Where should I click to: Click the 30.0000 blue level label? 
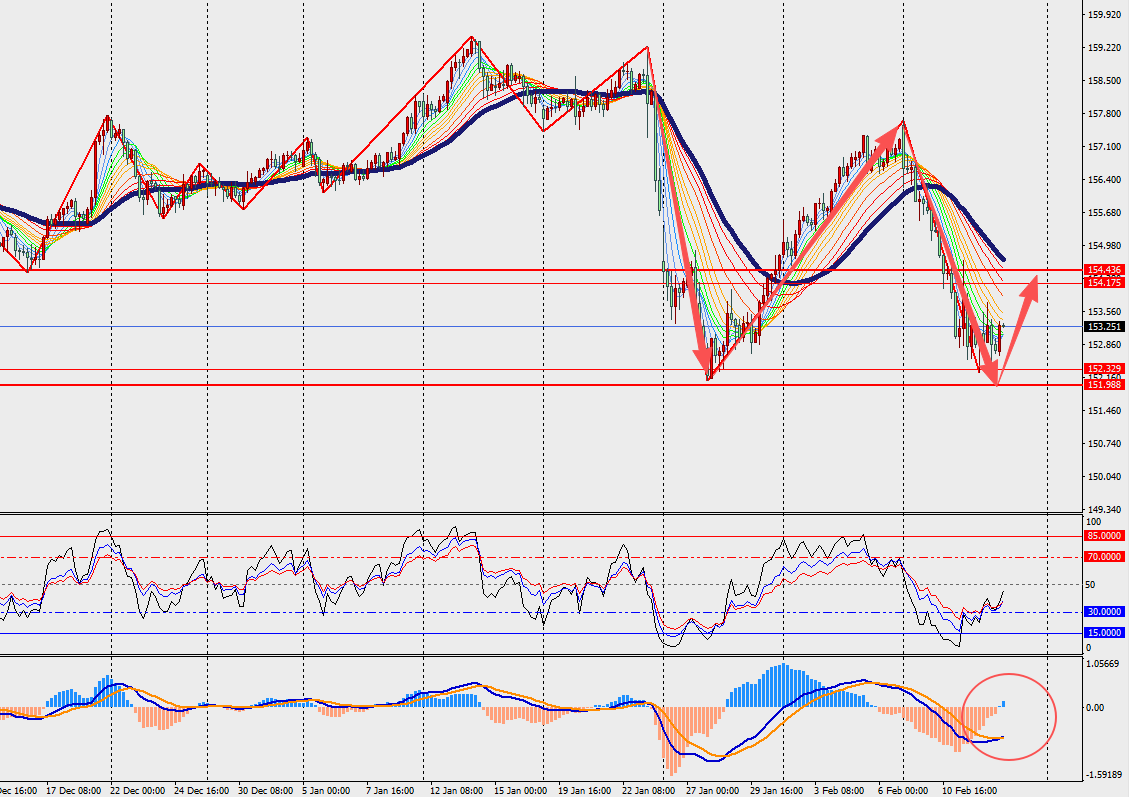[1104, 611]
